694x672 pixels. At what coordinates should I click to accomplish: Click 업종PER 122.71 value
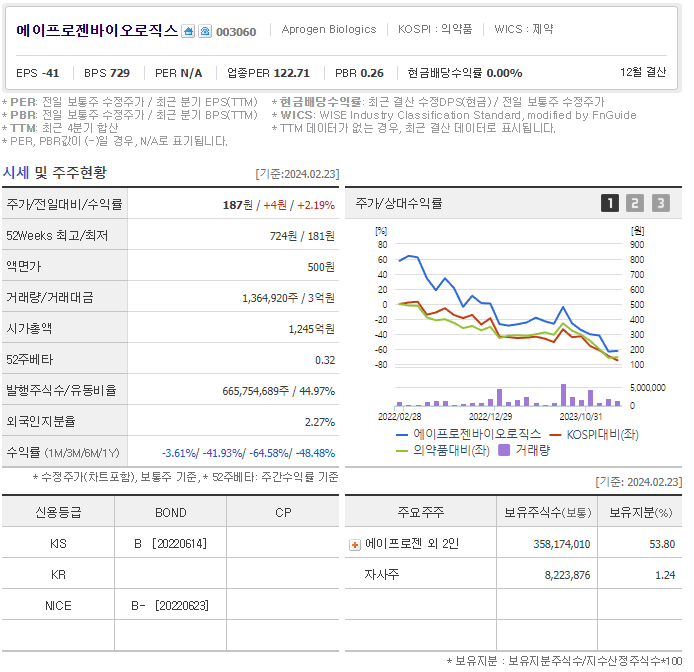[x=268, y=73]
